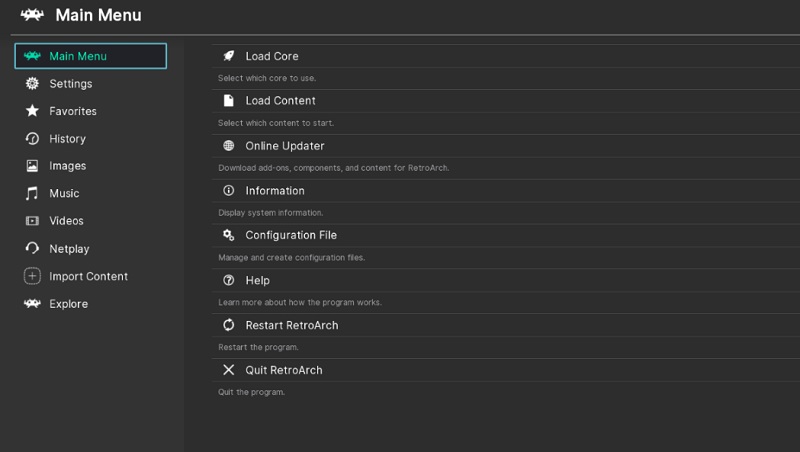Select the highlighted Main Menu sidebar item
Image resolution: width=800 pixels, height=452 pixels.
[x=90, y=56]
